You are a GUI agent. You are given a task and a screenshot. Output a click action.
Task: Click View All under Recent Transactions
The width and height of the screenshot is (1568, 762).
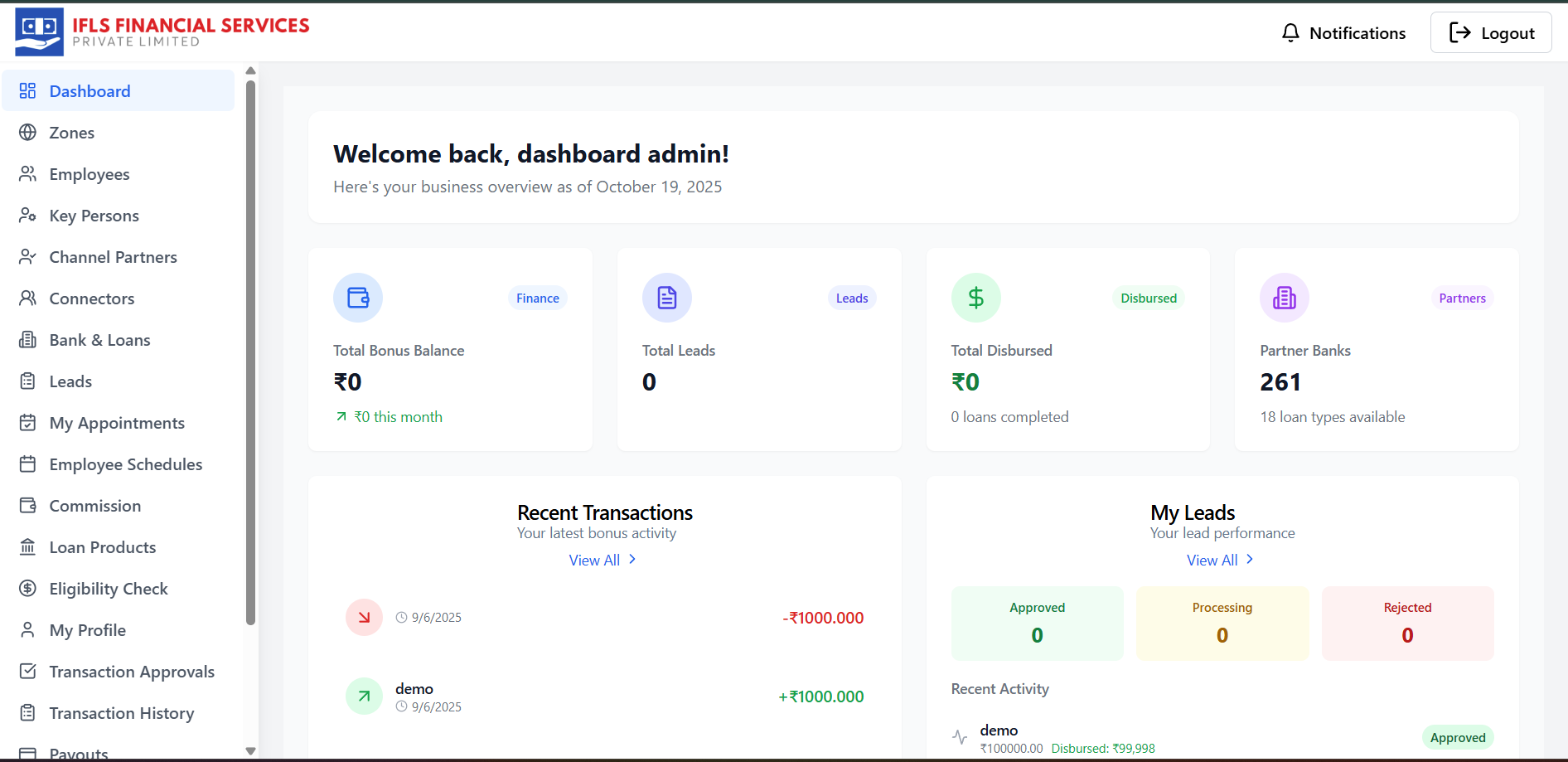[x=603, y=561]
